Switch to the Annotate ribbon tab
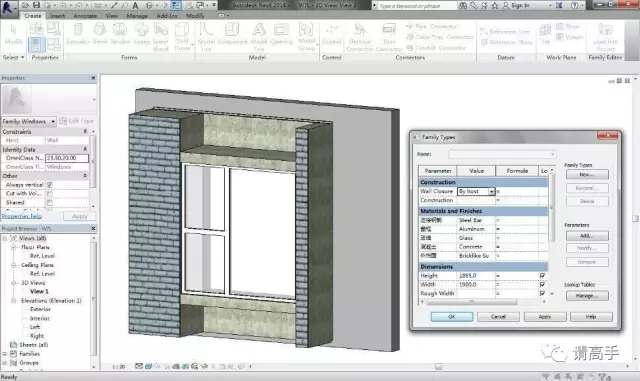640x381 pixels. tap(85, 16)
